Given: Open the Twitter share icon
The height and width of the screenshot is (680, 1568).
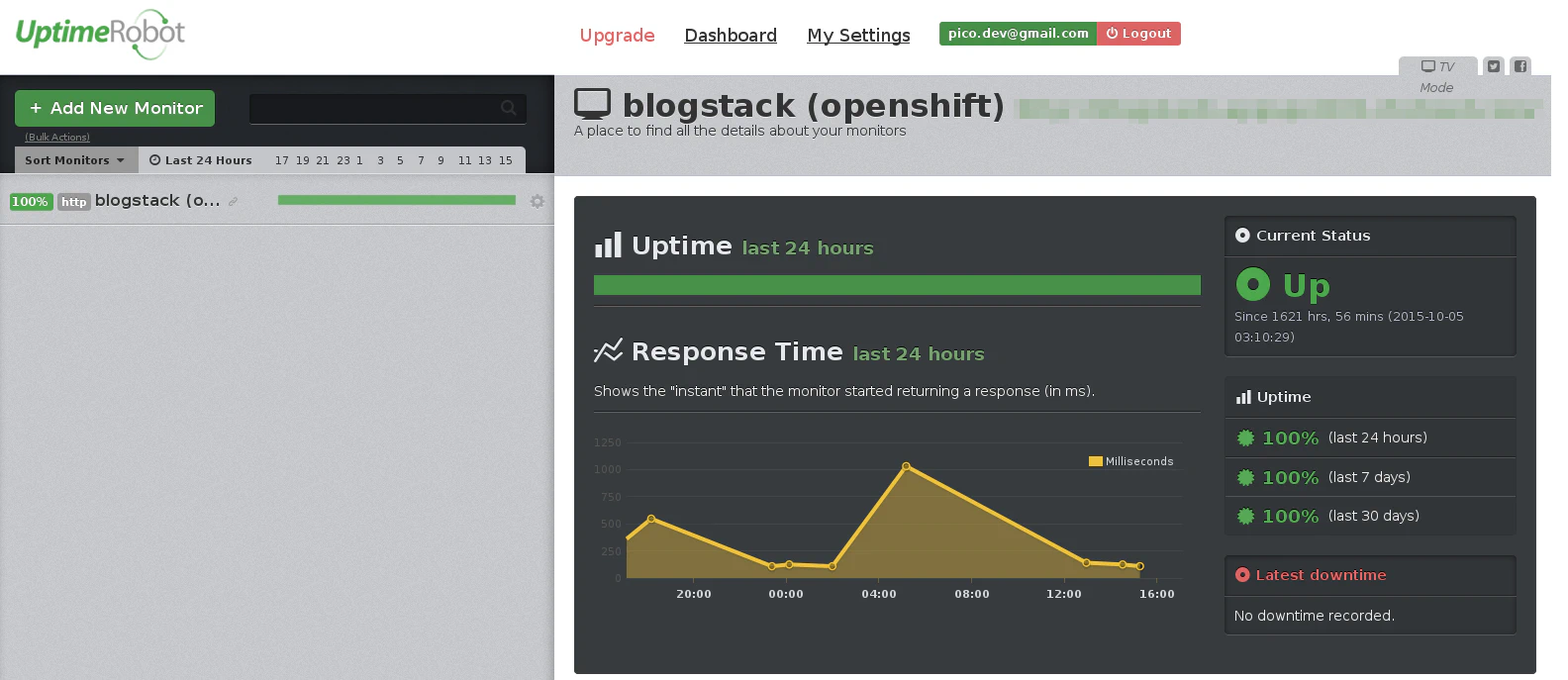Looking at the screenshot, I should (x=1494, y=66).
